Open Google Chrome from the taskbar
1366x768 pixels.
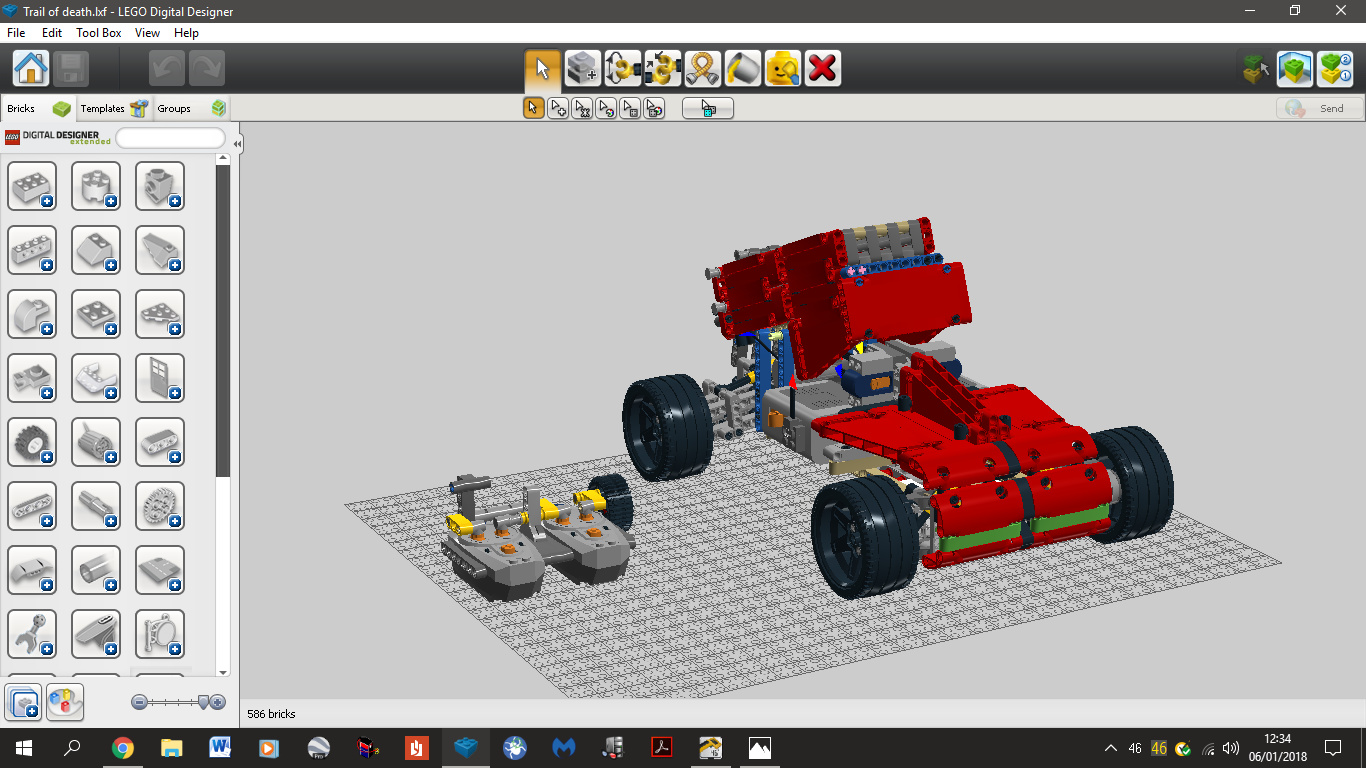[123, 748]
